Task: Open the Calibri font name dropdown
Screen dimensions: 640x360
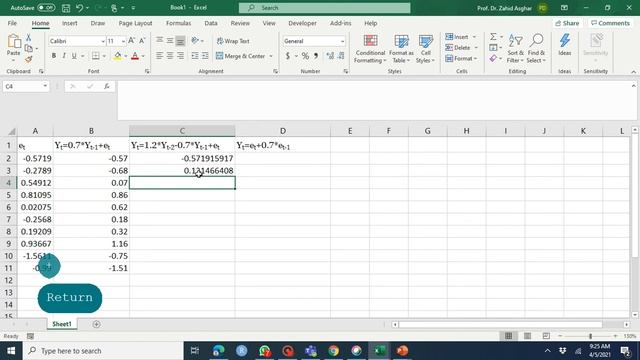Action: [x=103, y=41]
